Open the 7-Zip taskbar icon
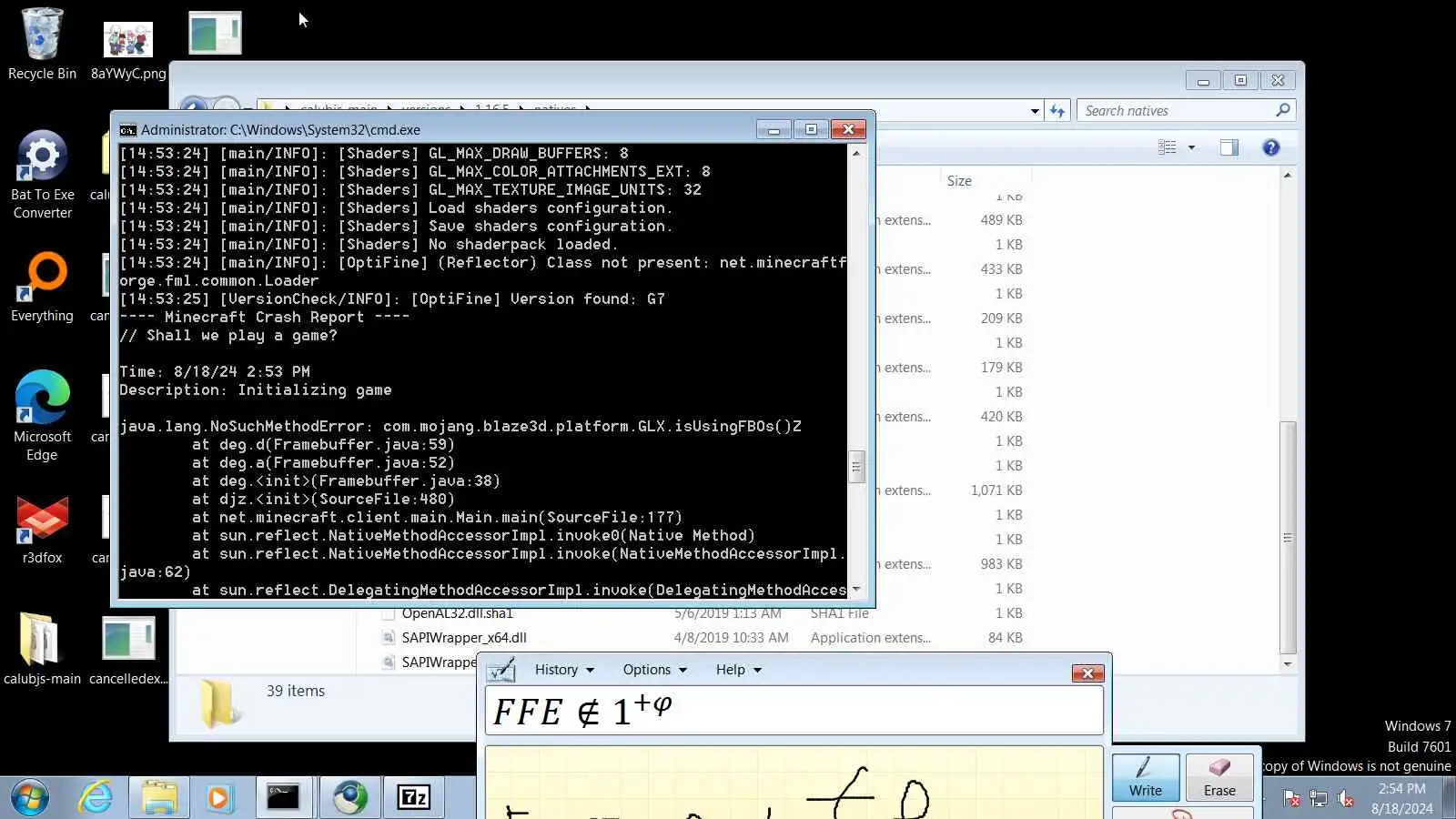This screenshot has width=1456, height=819. (x=414, y=797)
